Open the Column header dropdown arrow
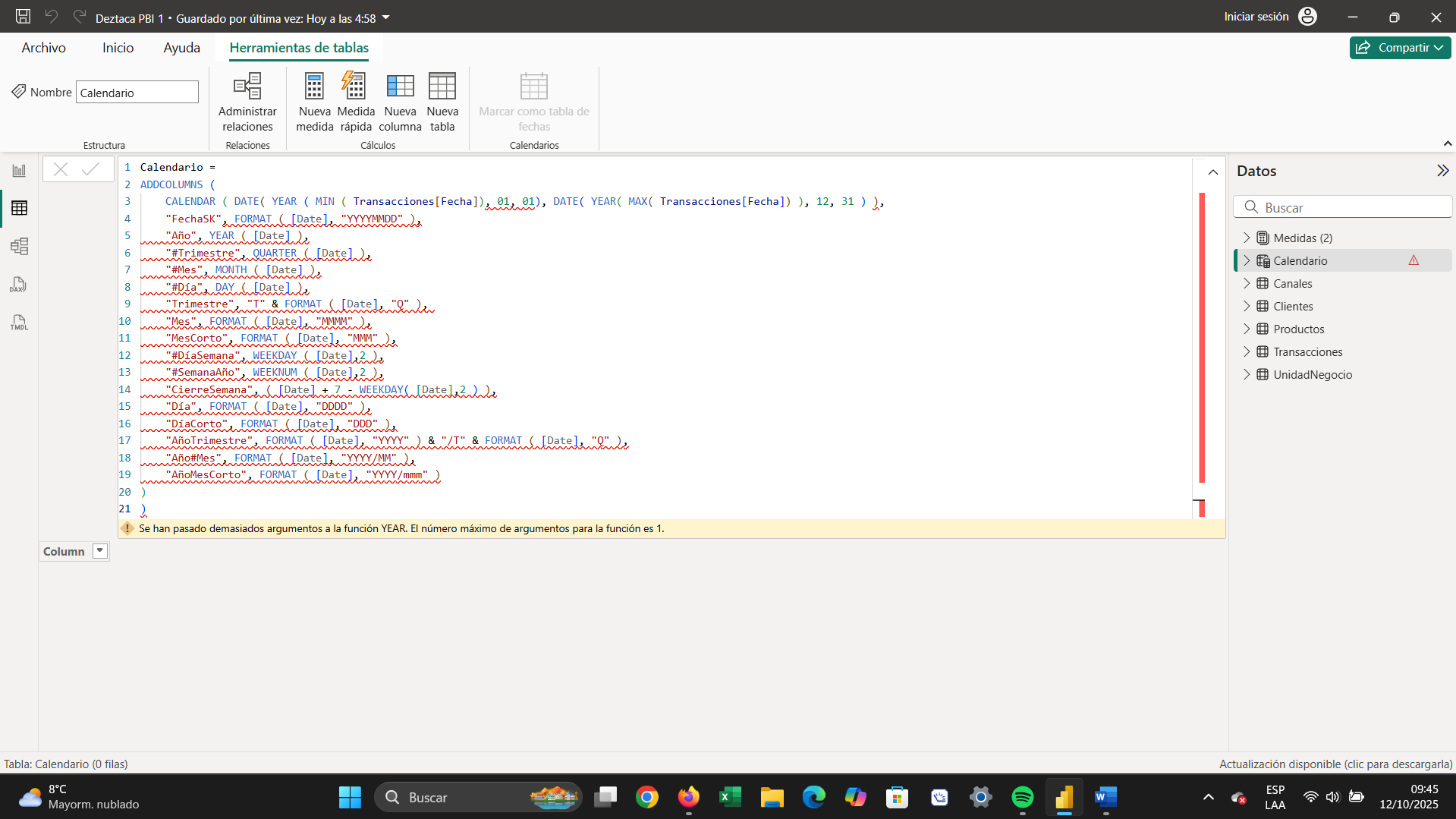Viewport: 1456px width, 819px height. pyautogui.click(x=99, y=551)
